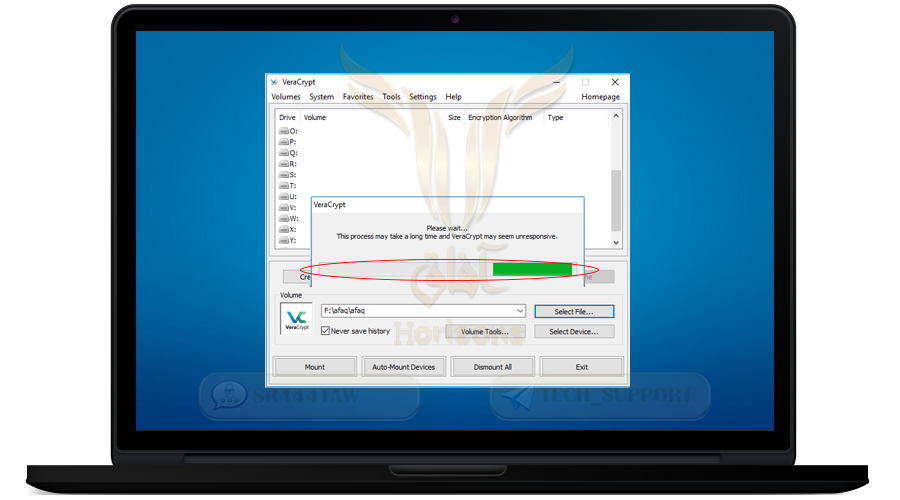
Task: Open the Tools menu
Action: 391,97
